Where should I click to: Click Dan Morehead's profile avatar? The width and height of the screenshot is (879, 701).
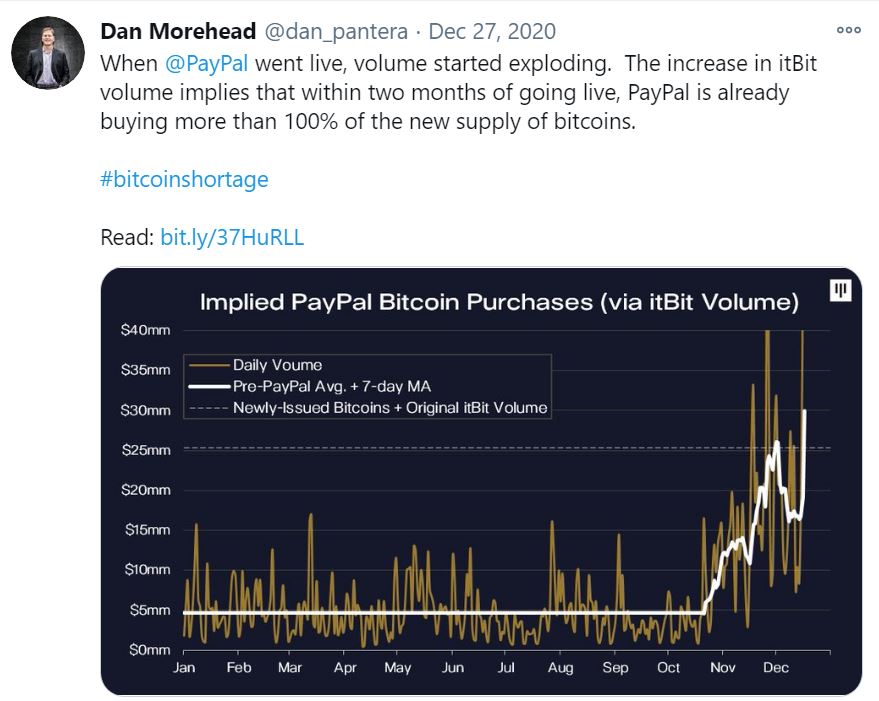pyautogui.click(x=47, y=53)
